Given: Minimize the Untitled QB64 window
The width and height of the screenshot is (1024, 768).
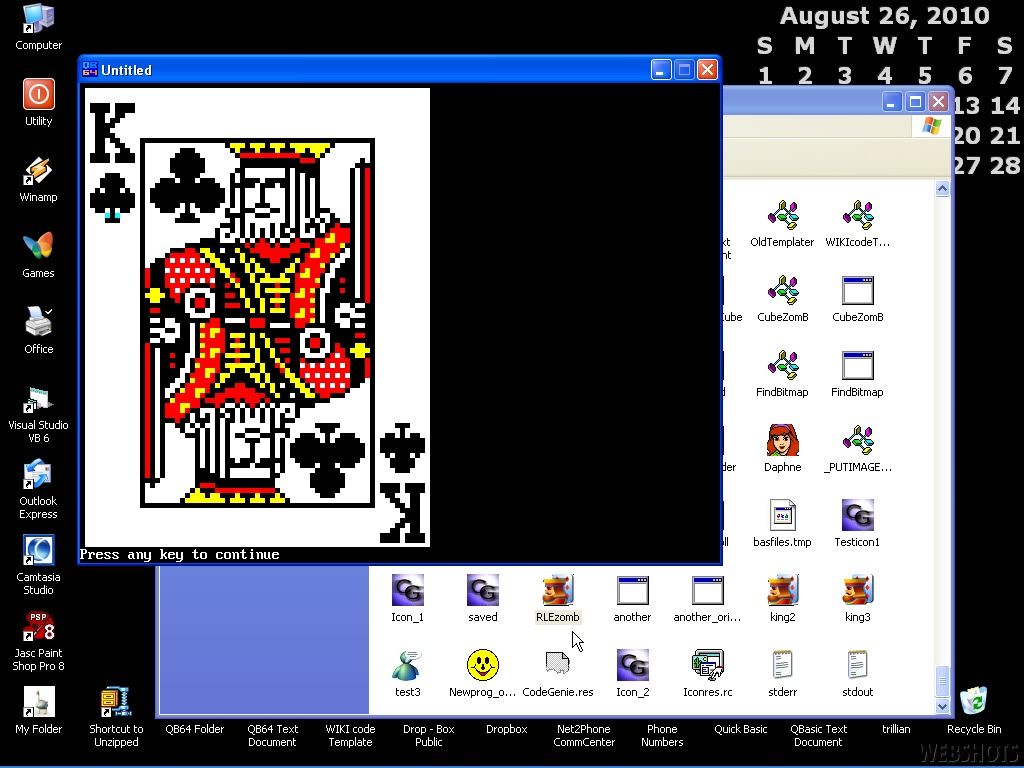Looking at the screenshot, I should 660,69.
